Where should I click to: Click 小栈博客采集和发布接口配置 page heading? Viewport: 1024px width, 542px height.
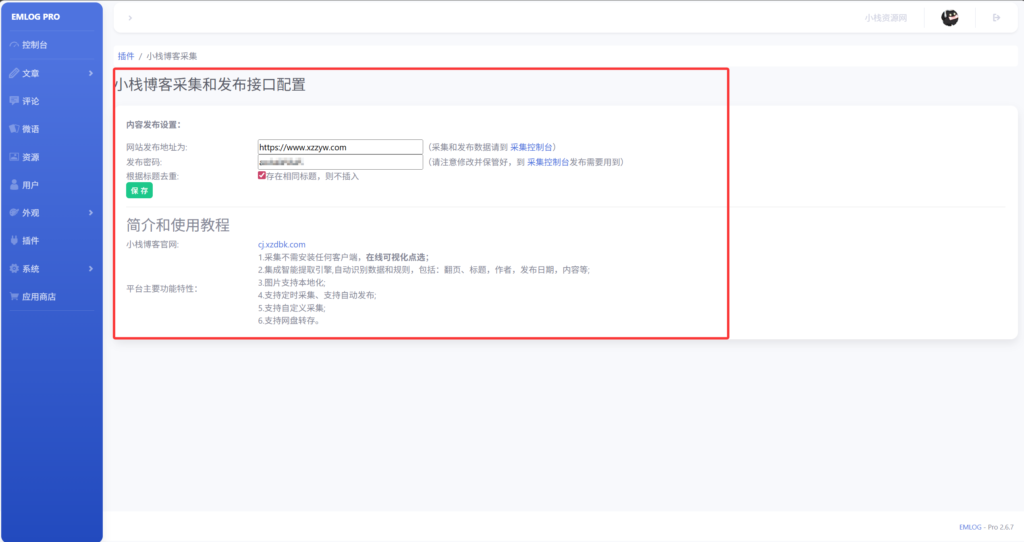(210, 85)
